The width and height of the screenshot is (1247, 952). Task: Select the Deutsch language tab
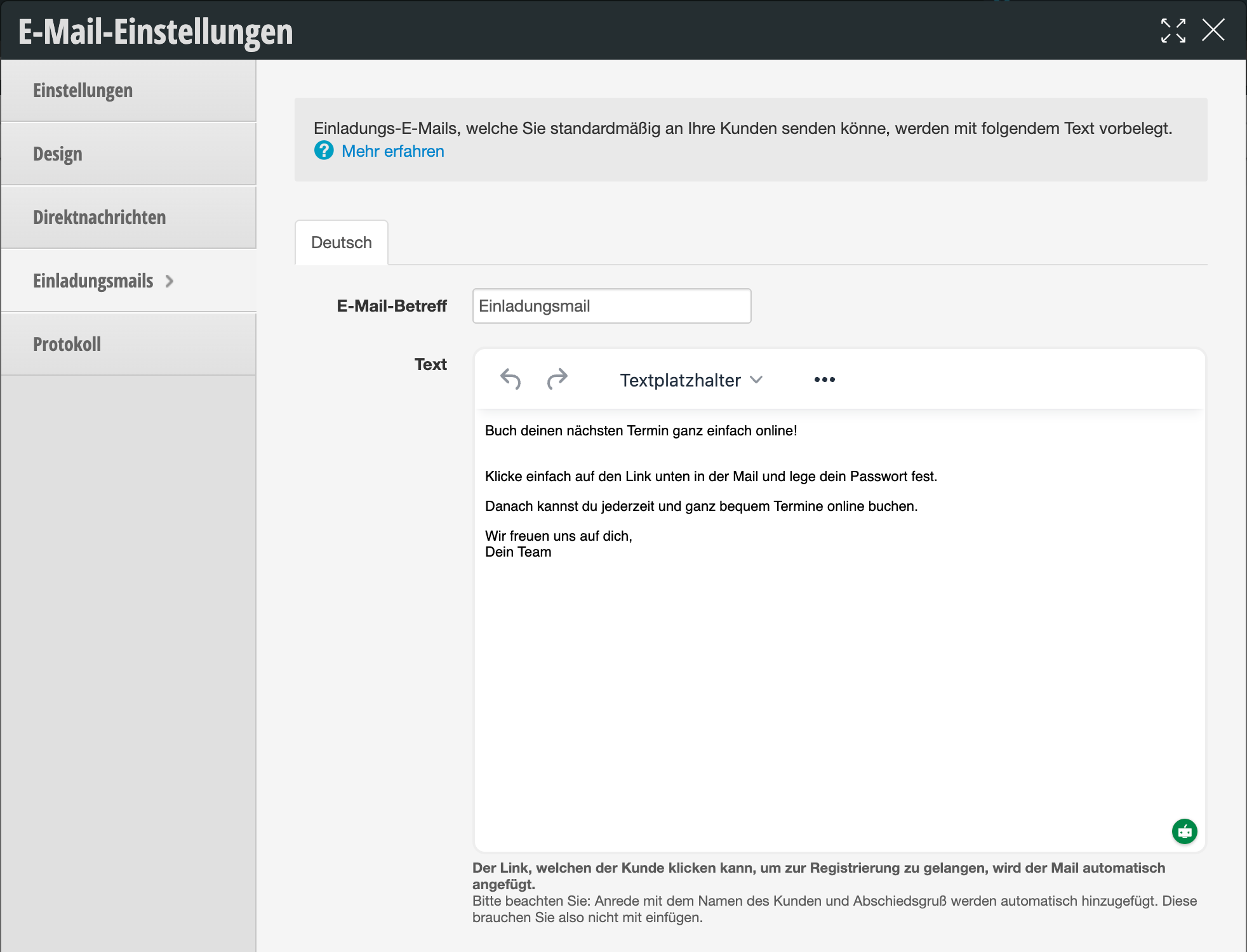(x=342, y=242)
